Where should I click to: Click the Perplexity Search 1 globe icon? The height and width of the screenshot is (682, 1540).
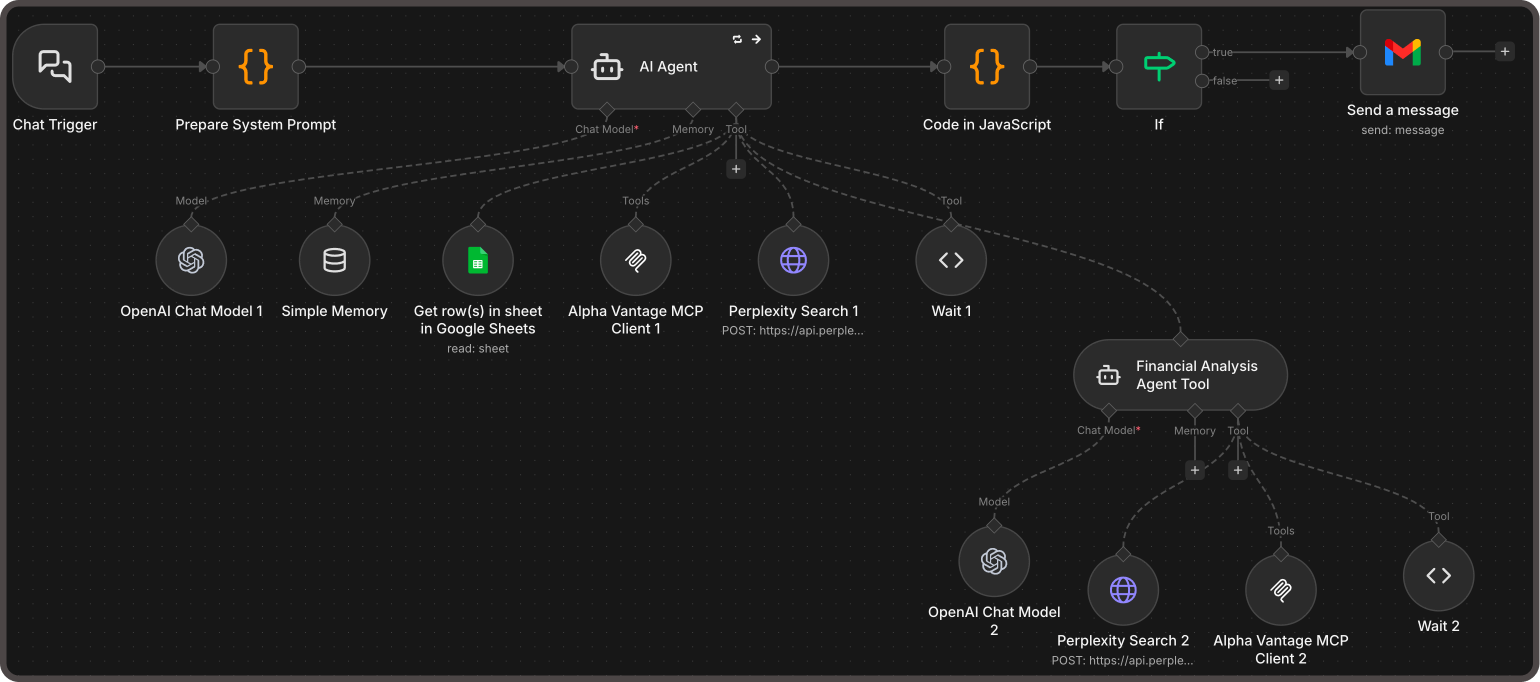pos(793,261)
